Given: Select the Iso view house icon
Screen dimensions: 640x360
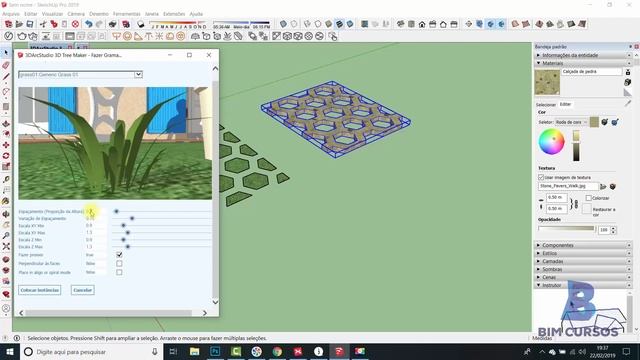Looking at the screenshot, I should pos(401,24).
